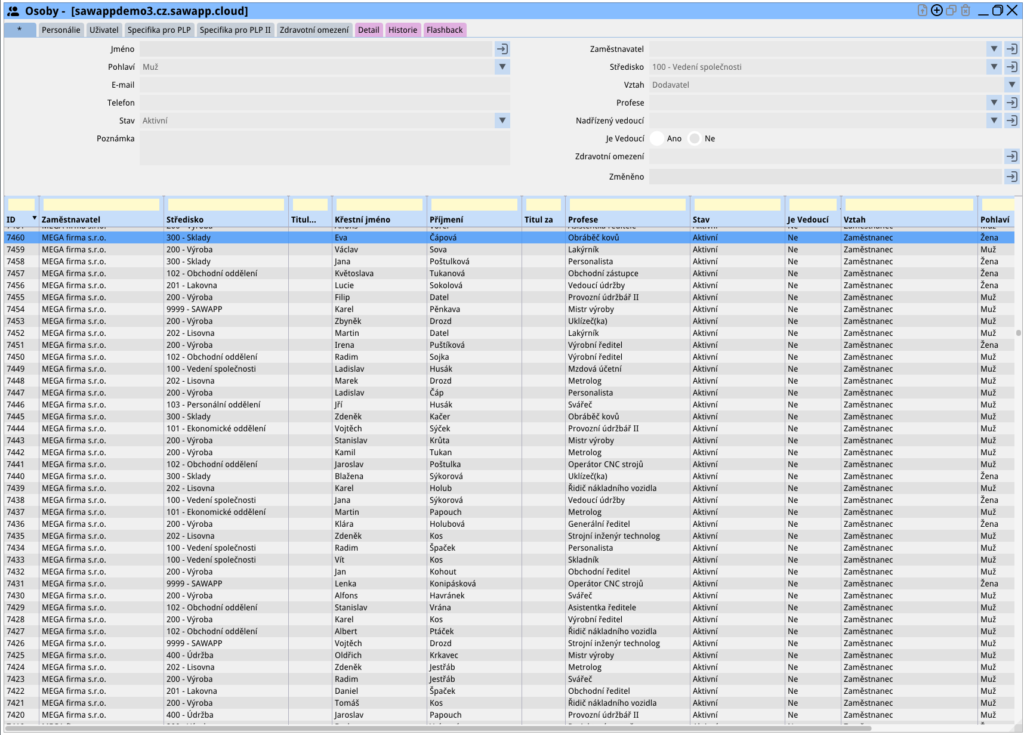The width and height of the screenshot is (1024, 735).
Task: Click the export document icon in title bar
Action: coord(922,11)
